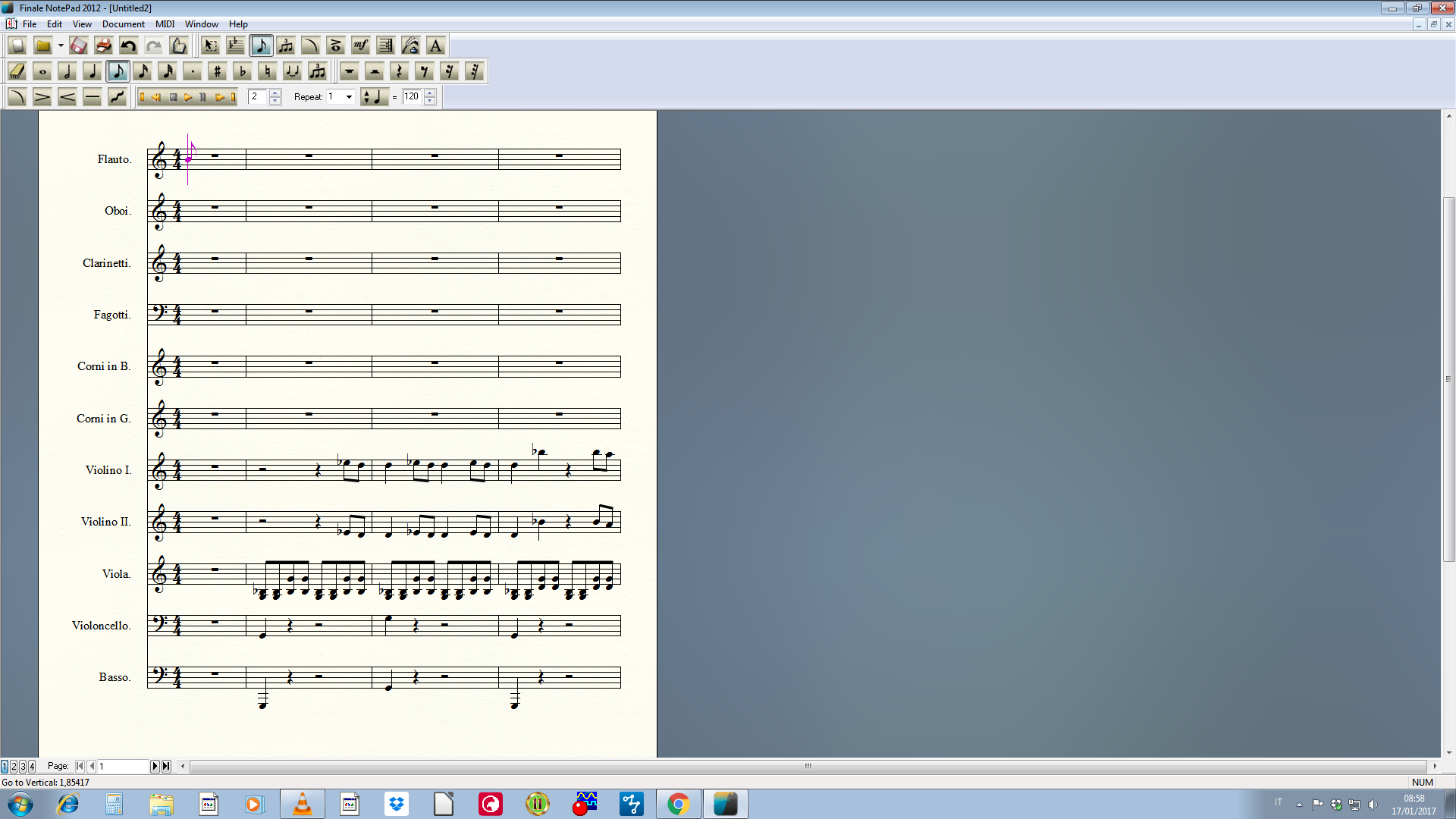Insert a half rest
The height and width of the screenshot is (819, 1456).
click(x=375, y=71)
